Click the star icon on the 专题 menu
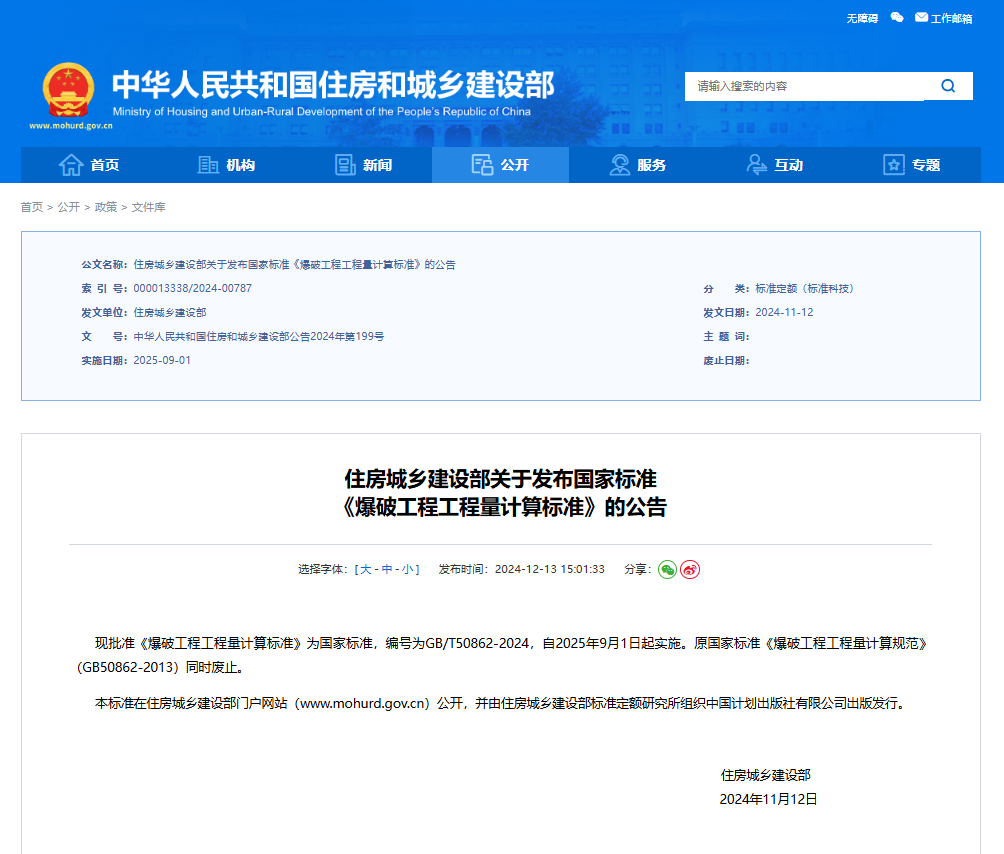 pos(892,165)
